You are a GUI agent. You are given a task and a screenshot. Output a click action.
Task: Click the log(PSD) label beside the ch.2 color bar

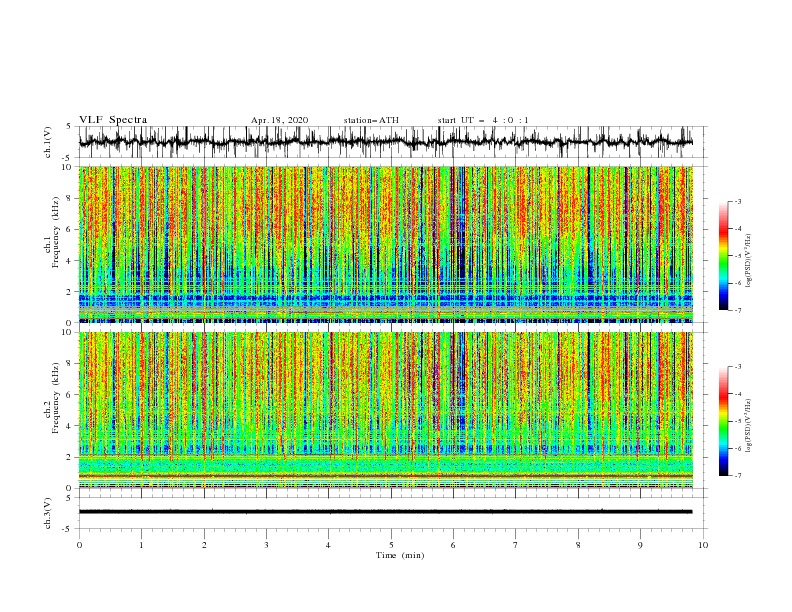coord(750,426)
